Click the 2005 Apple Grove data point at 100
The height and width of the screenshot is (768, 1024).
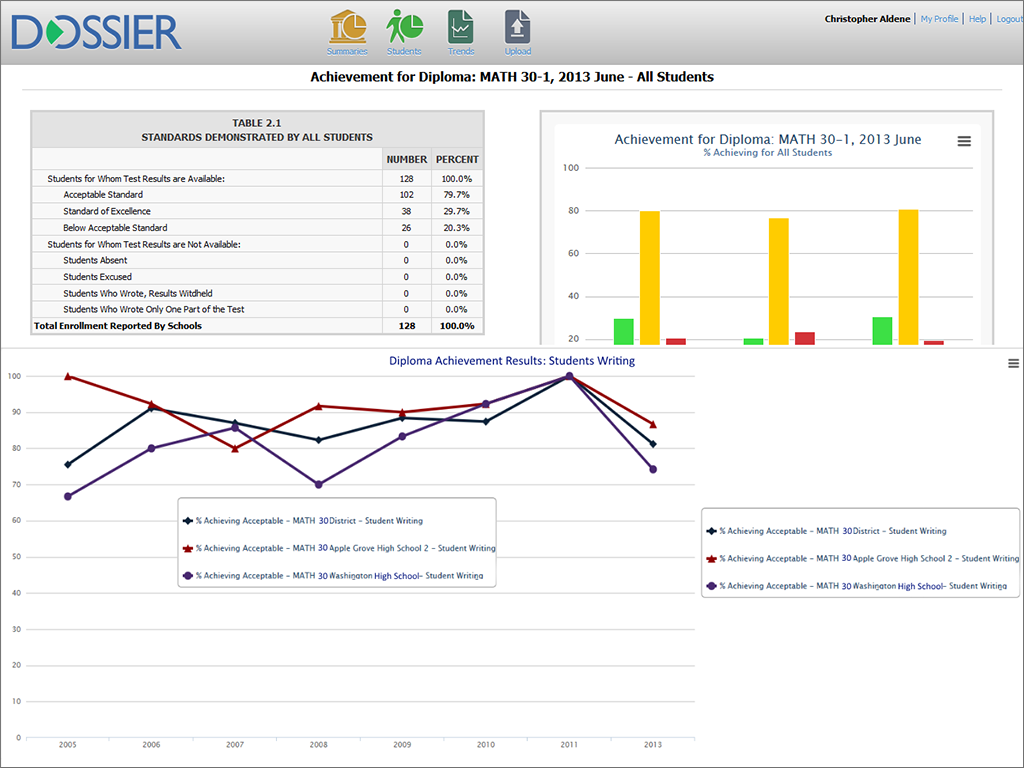(x=68, y=376)
